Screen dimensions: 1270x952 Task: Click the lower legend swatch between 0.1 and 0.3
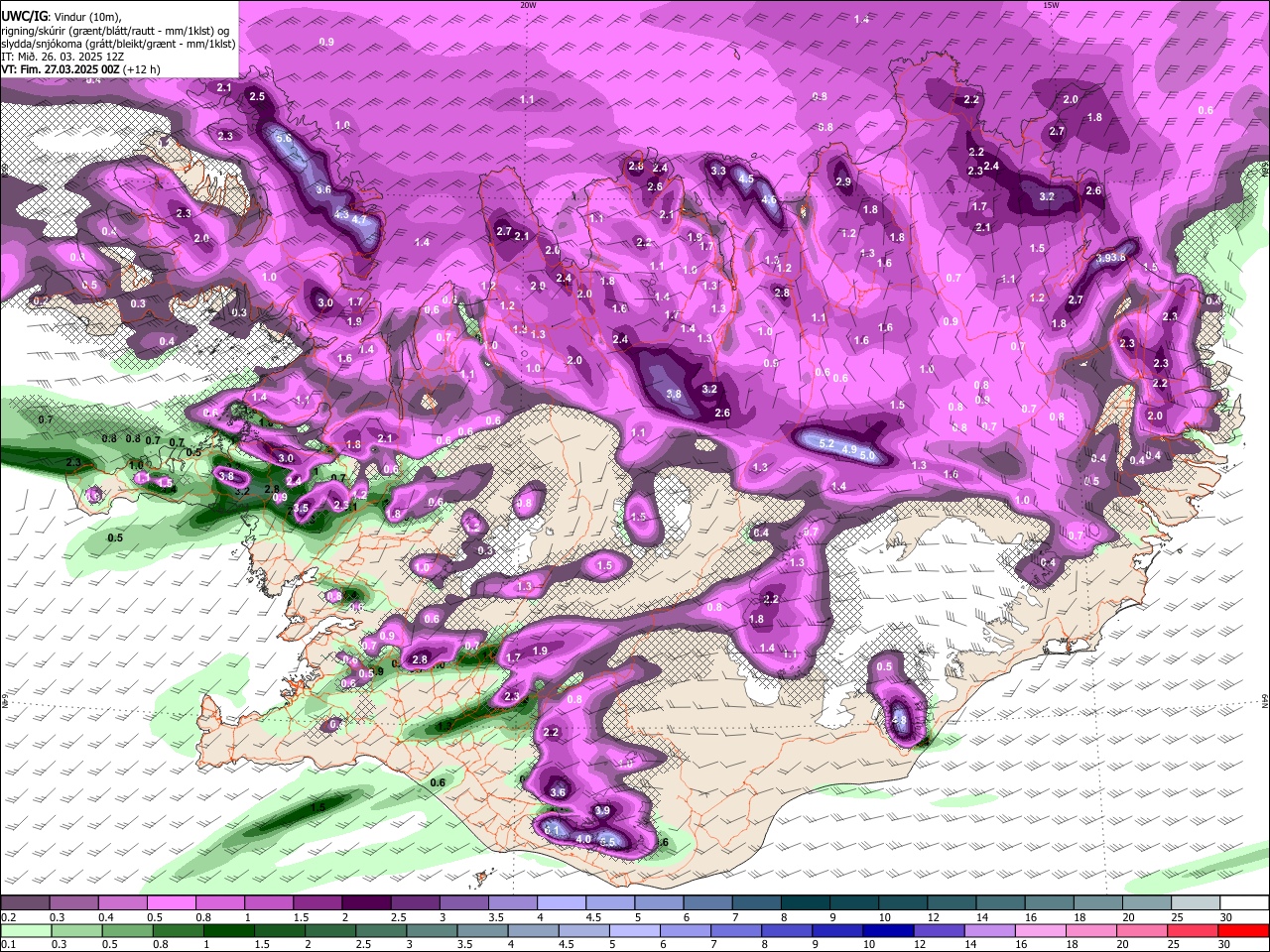[x=25, y=930]
